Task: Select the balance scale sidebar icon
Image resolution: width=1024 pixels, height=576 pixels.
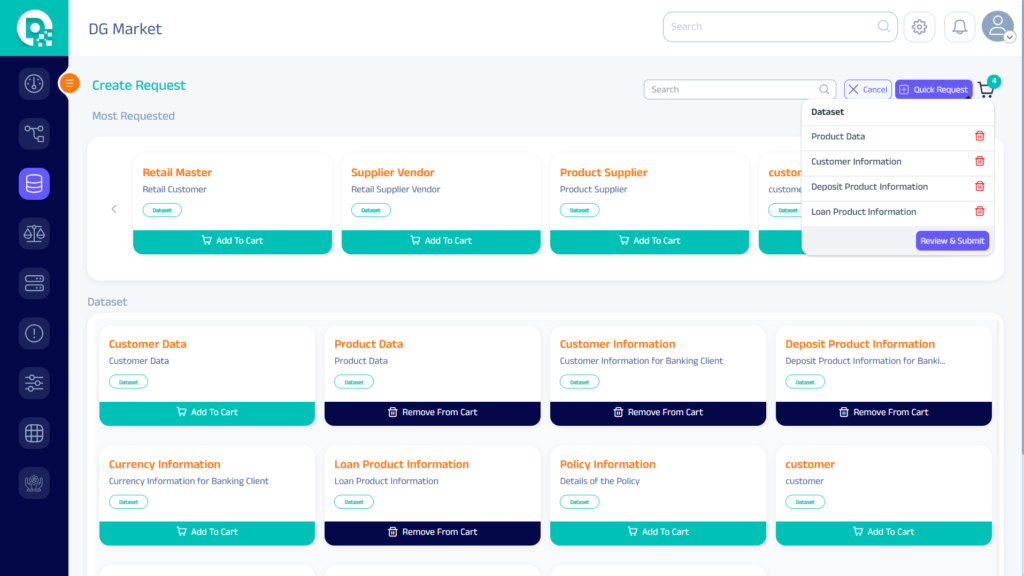Action: [x=34, y=233]
